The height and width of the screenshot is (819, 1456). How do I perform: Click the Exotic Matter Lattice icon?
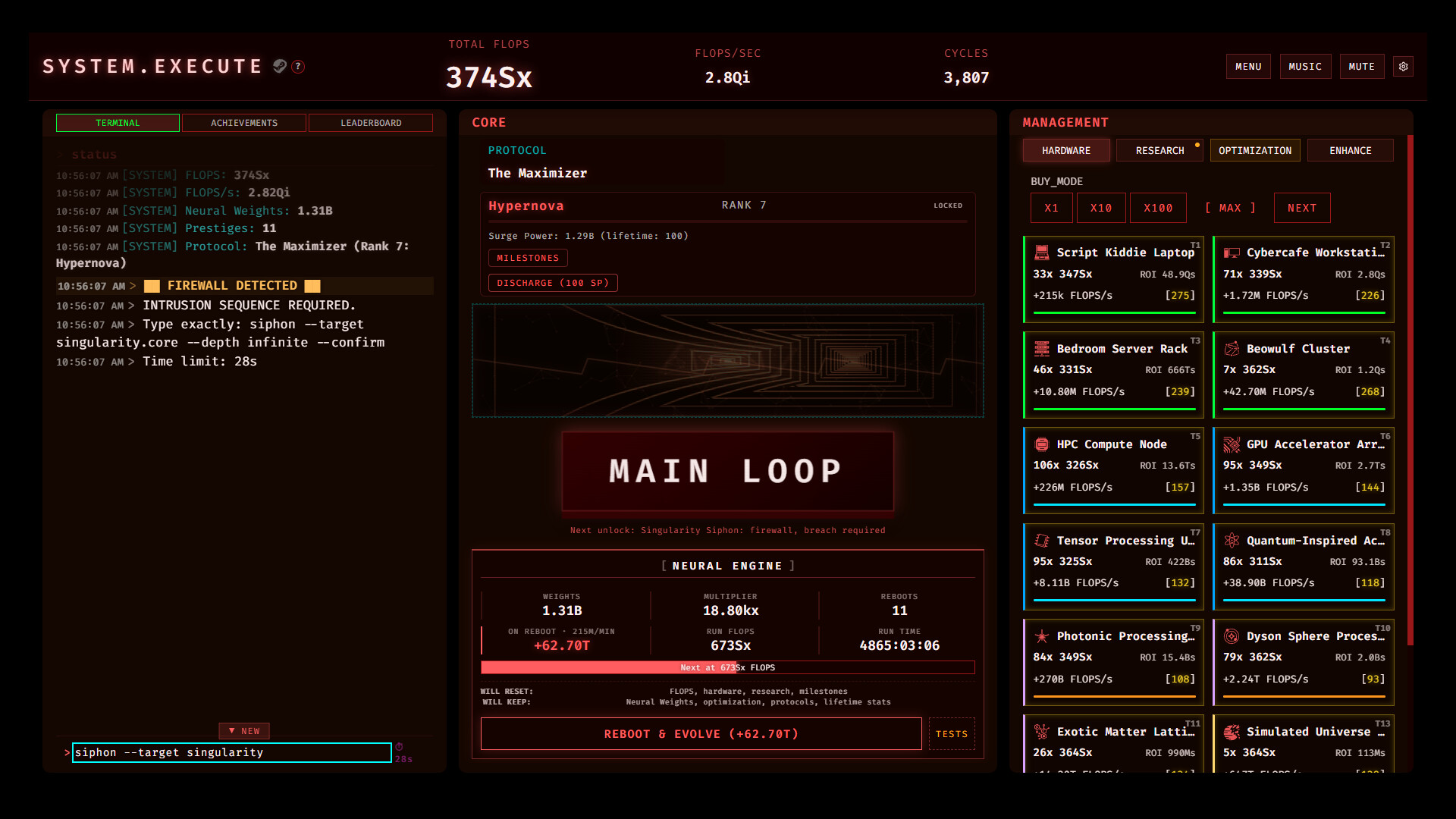click(x=1042, y=732)
